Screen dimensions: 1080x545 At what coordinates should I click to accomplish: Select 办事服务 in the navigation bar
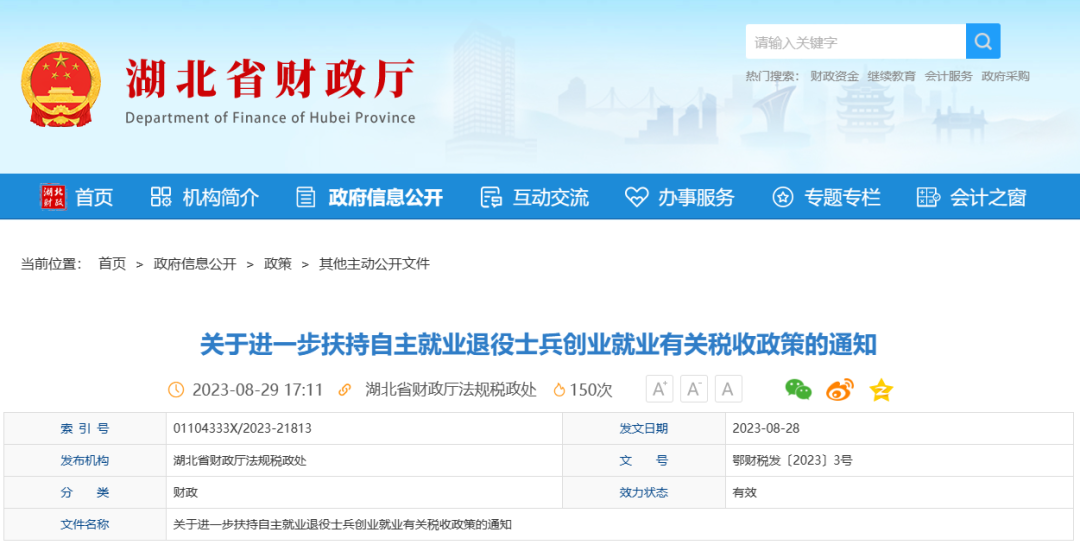680,197
